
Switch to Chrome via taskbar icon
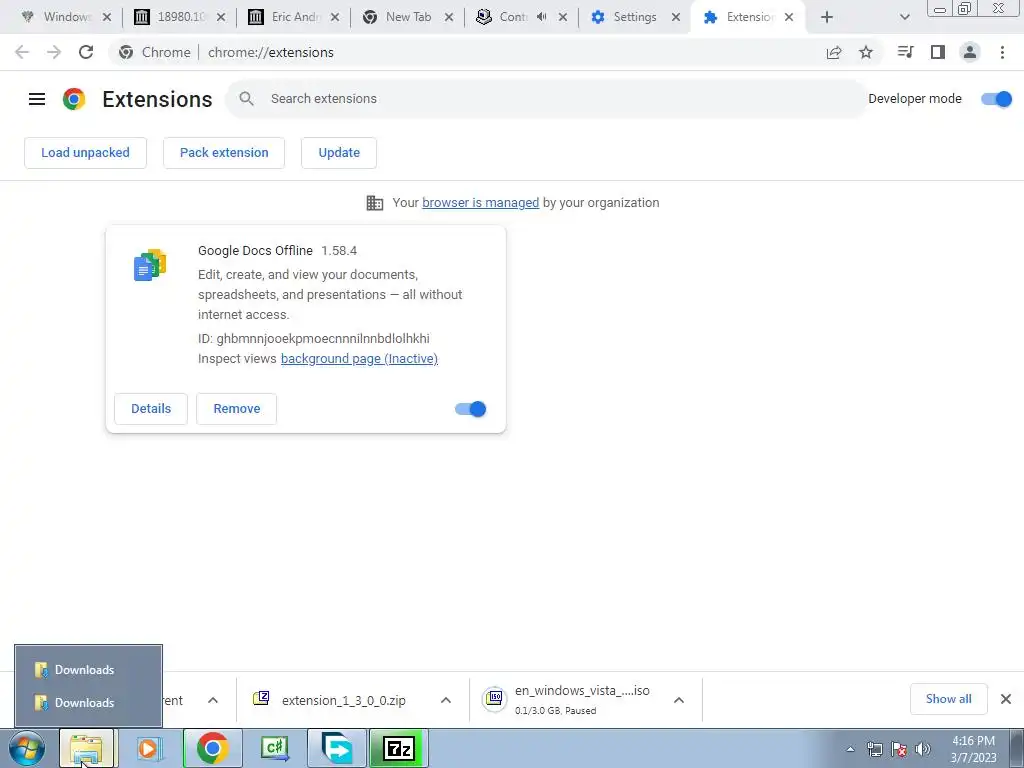(212, 748)
